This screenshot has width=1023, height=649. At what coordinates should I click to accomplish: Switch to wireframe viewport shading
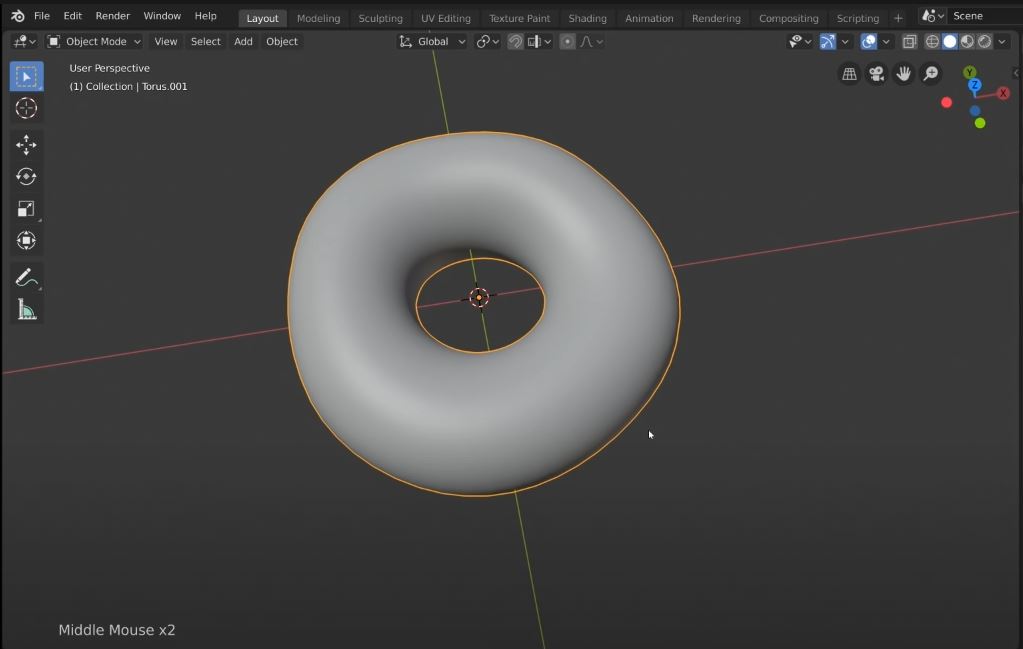tap(932, 42)
